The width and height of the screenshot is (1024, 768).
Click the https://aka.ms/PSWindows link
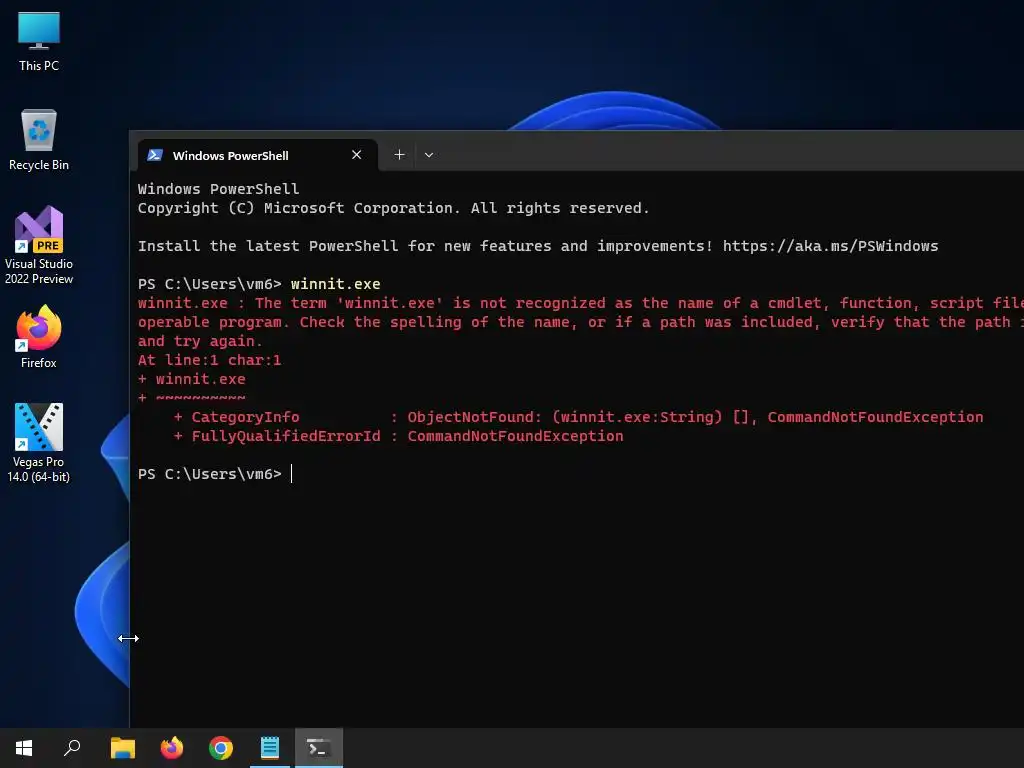coord(830,246)
